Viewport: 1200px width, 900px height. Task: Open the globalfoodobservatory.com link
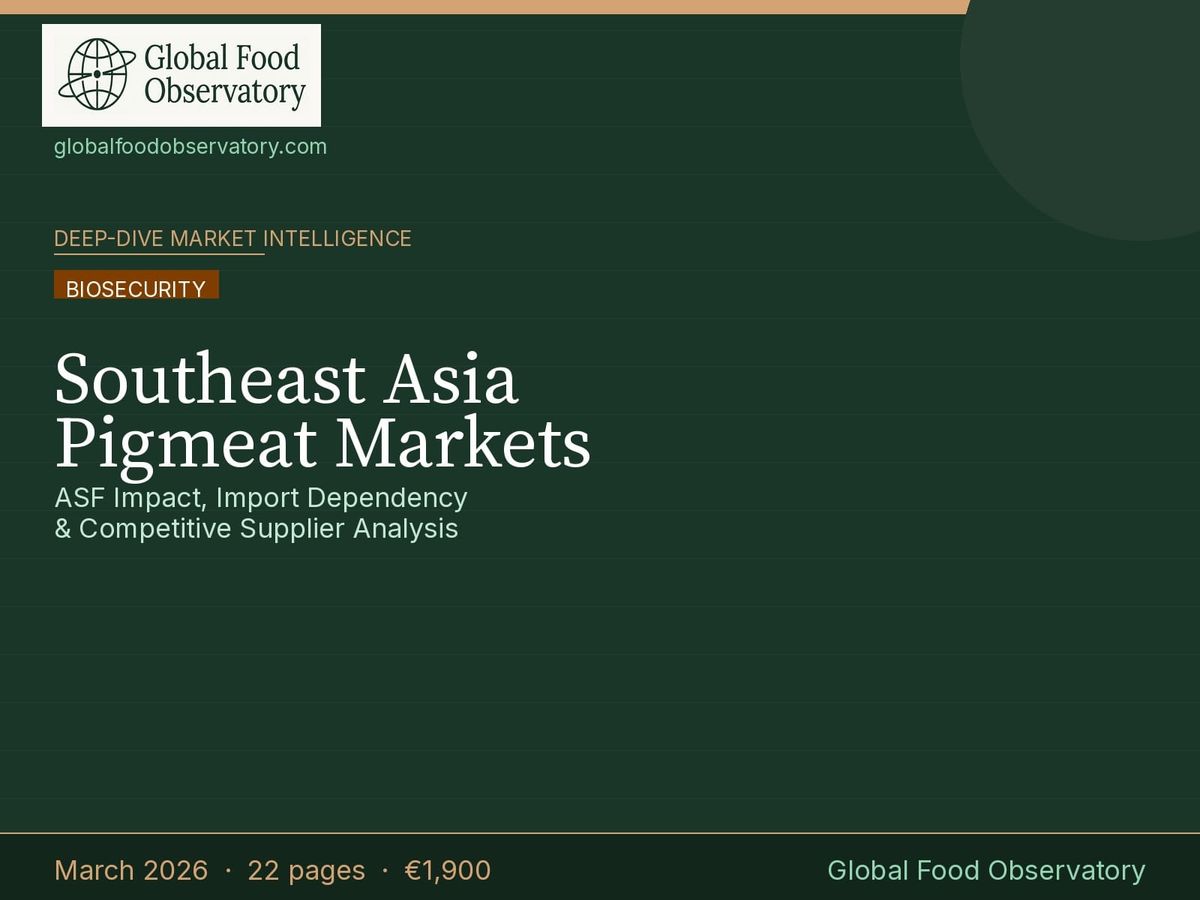[x=190, y=146]
